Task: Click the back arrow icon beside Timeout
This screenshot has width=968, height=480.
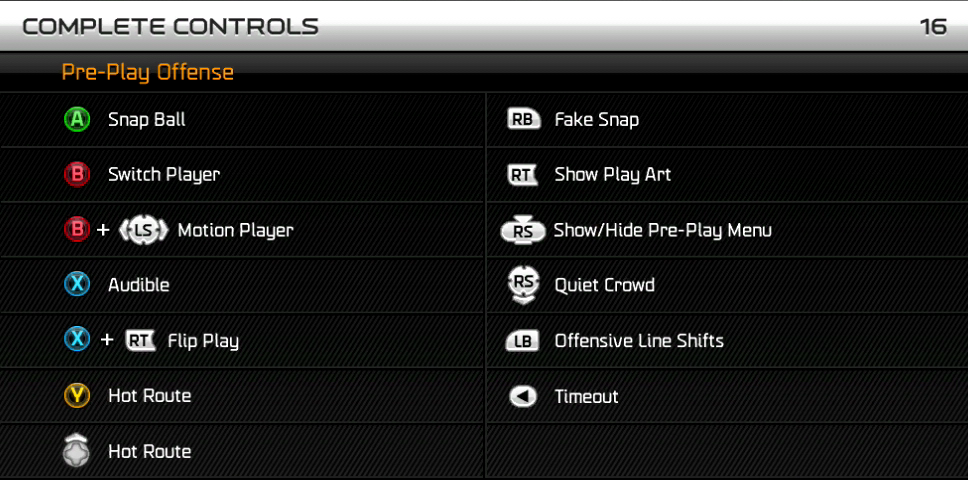Action: [523, 396]
